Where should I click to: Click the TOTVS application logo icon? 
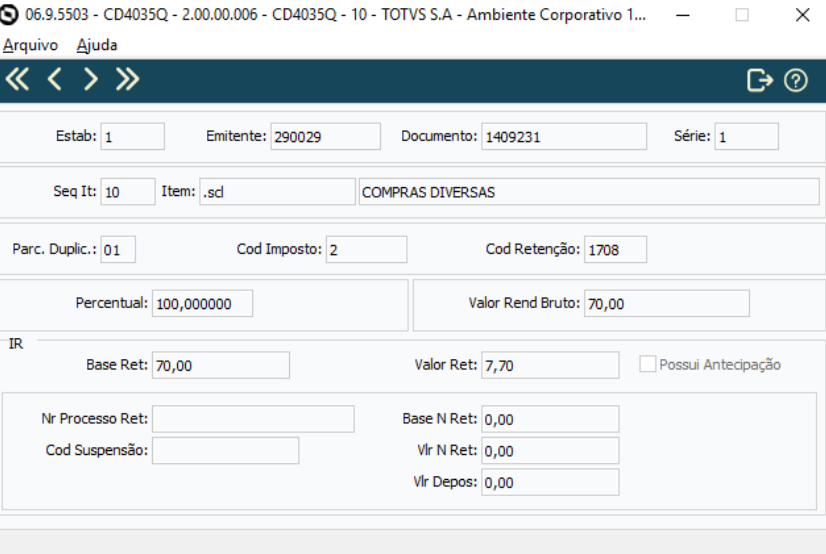coord(9,15)
